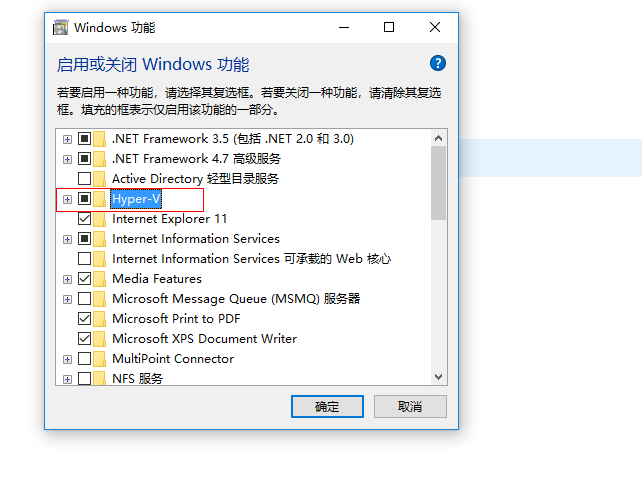Click the 确定 button
This screenshot has width=642, height=498.
(327, 406)
